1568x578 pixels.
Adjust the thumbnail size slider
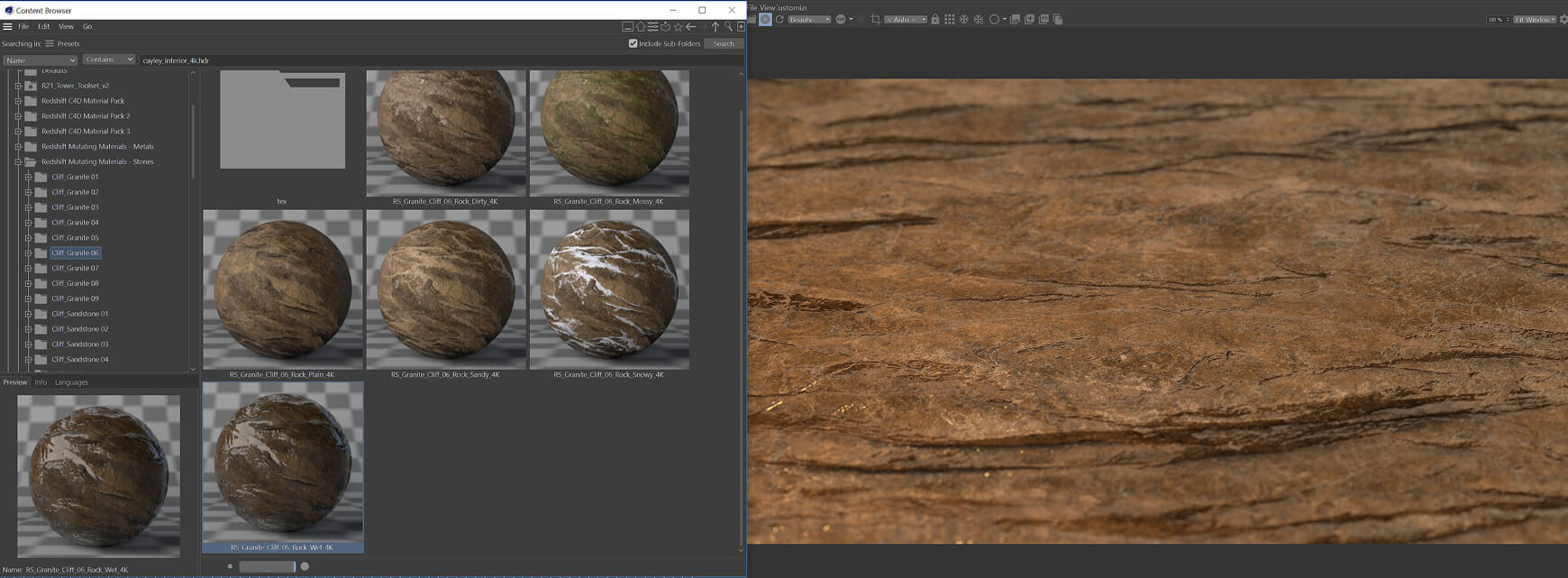tap(267, 566)
